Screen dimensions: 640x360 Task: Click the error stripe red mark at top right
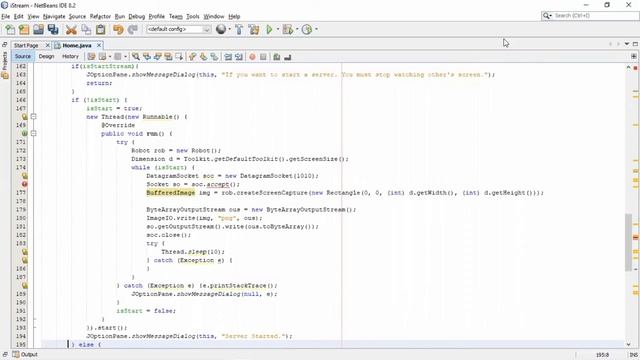click(636, 68)
